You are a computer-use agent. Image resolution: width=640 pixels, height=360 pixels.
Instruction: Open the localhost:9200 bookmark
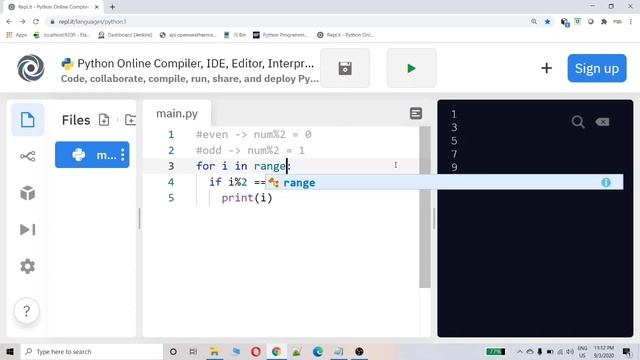click(61, 35)
